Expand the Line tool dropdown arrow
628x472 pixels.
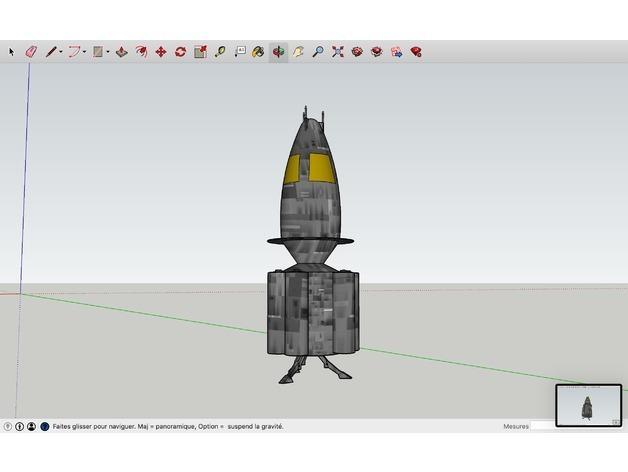(61, 52)
